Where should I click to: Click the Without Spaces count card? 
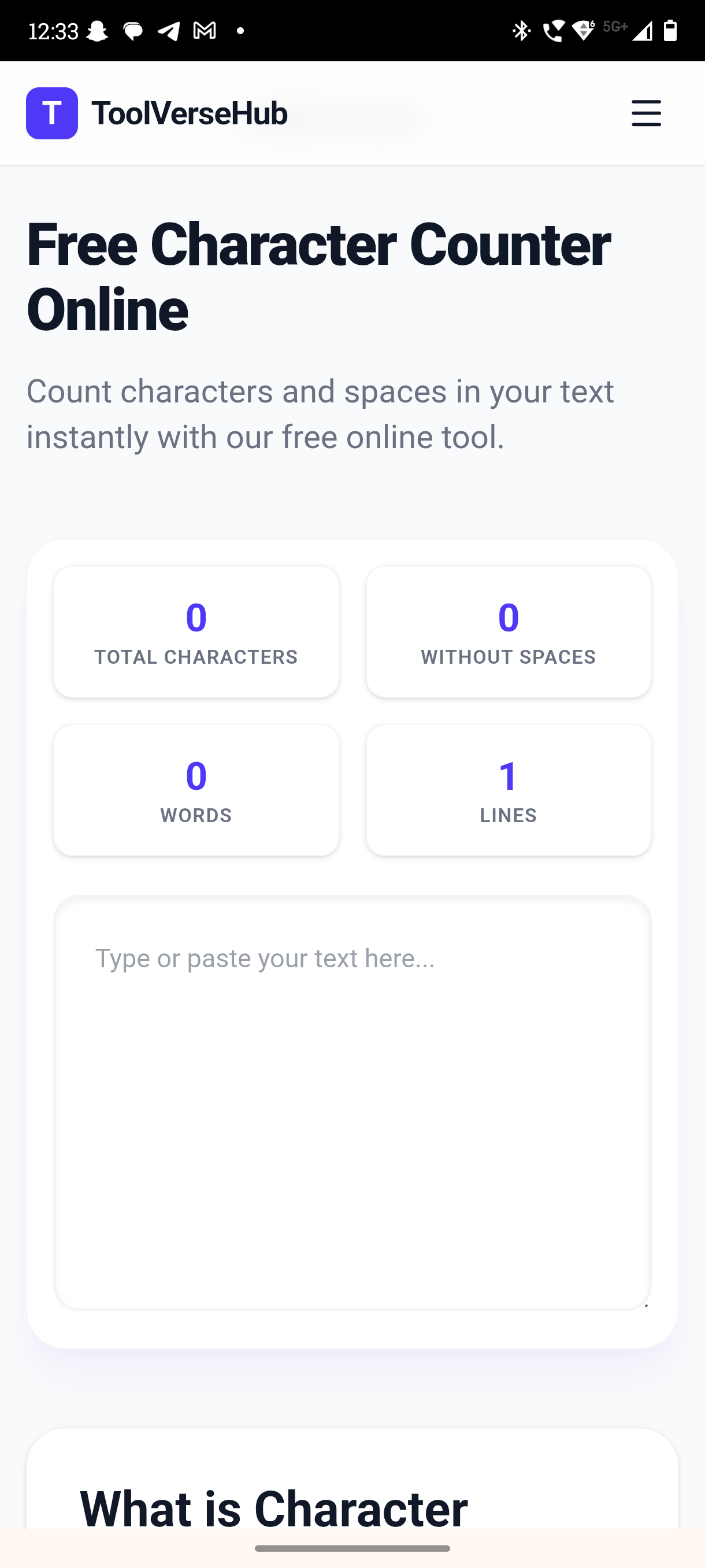pos(509,632)
